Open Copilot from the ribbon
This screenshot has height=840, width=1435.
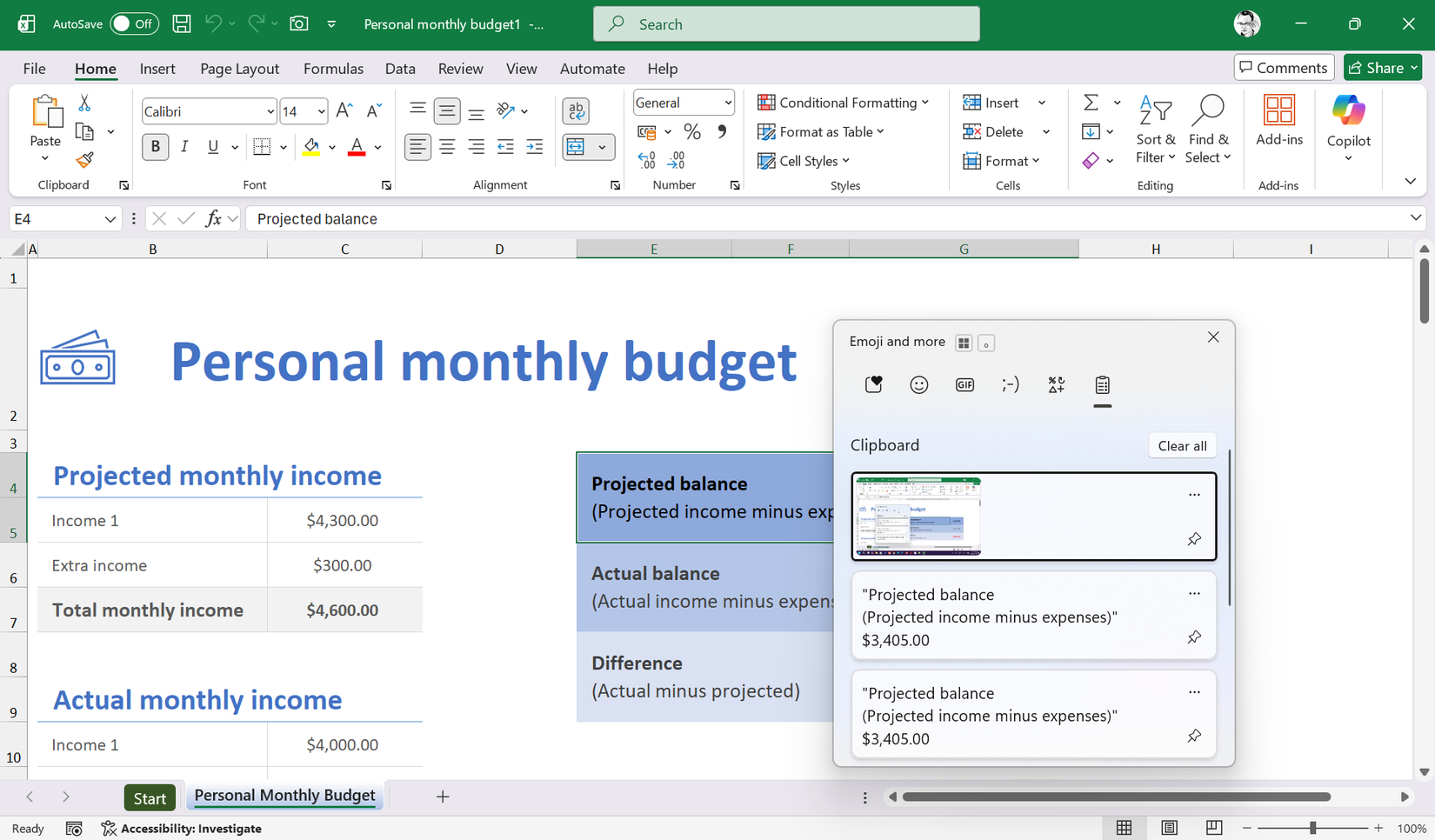point(1348,127)
